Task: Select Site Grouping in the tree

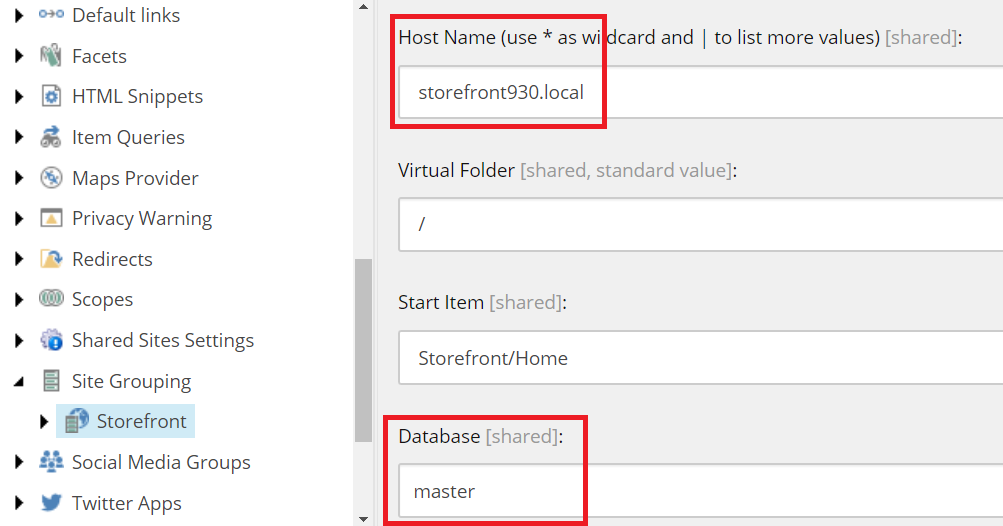Action: coord(131,382)
